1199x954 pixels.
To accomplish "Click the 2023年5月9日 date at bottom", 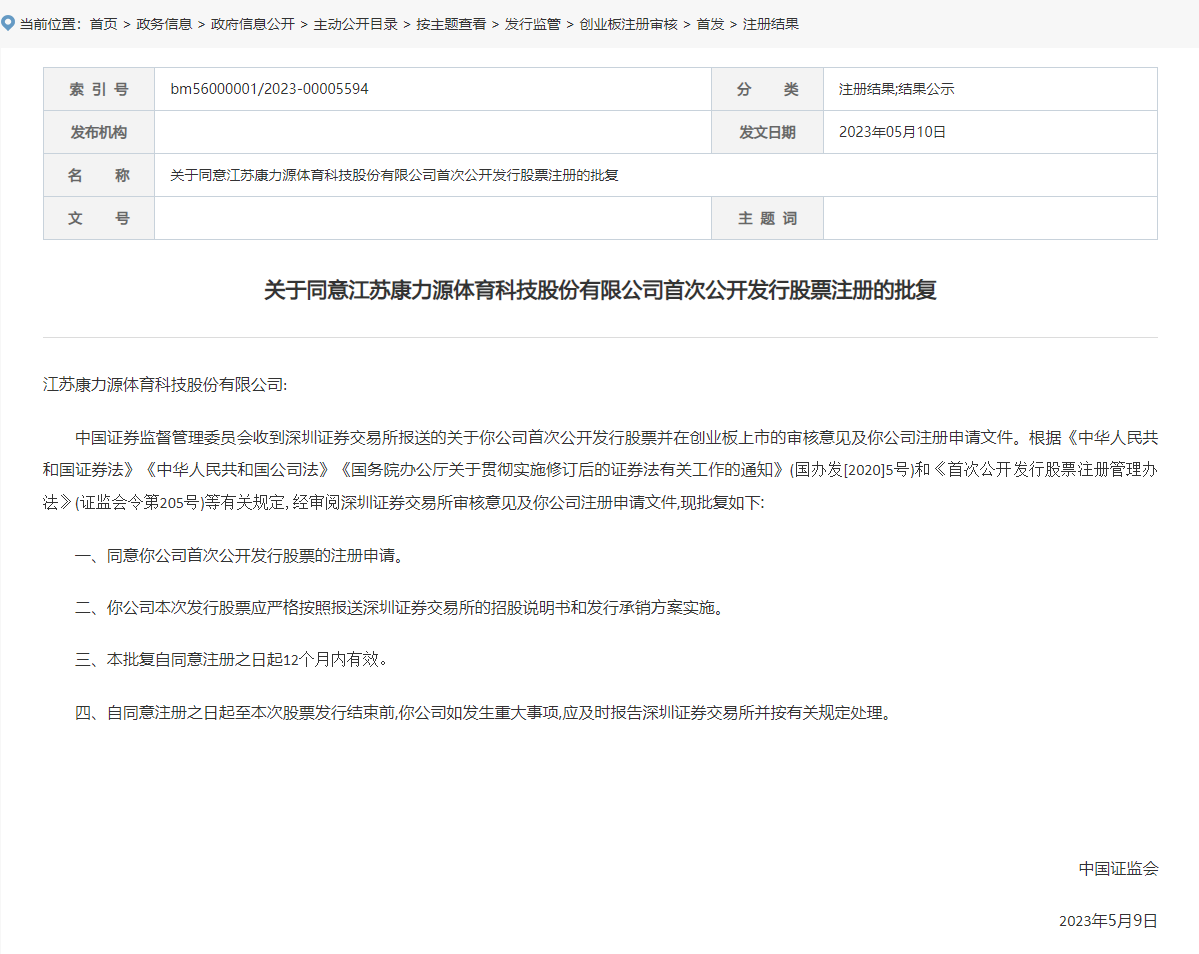I will click(x=1108, y=921).
